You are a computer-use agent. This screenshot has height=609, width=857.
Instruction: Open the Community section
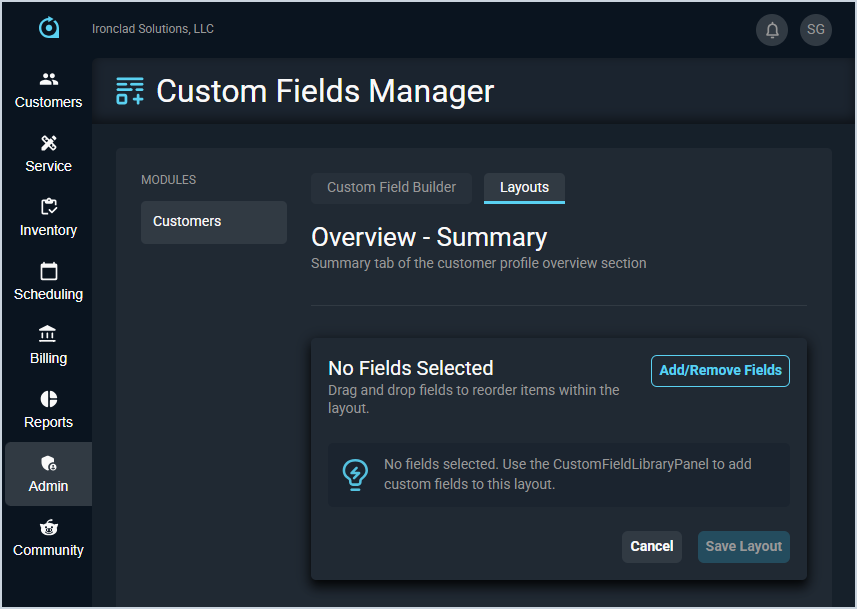[x=48, y=538]
